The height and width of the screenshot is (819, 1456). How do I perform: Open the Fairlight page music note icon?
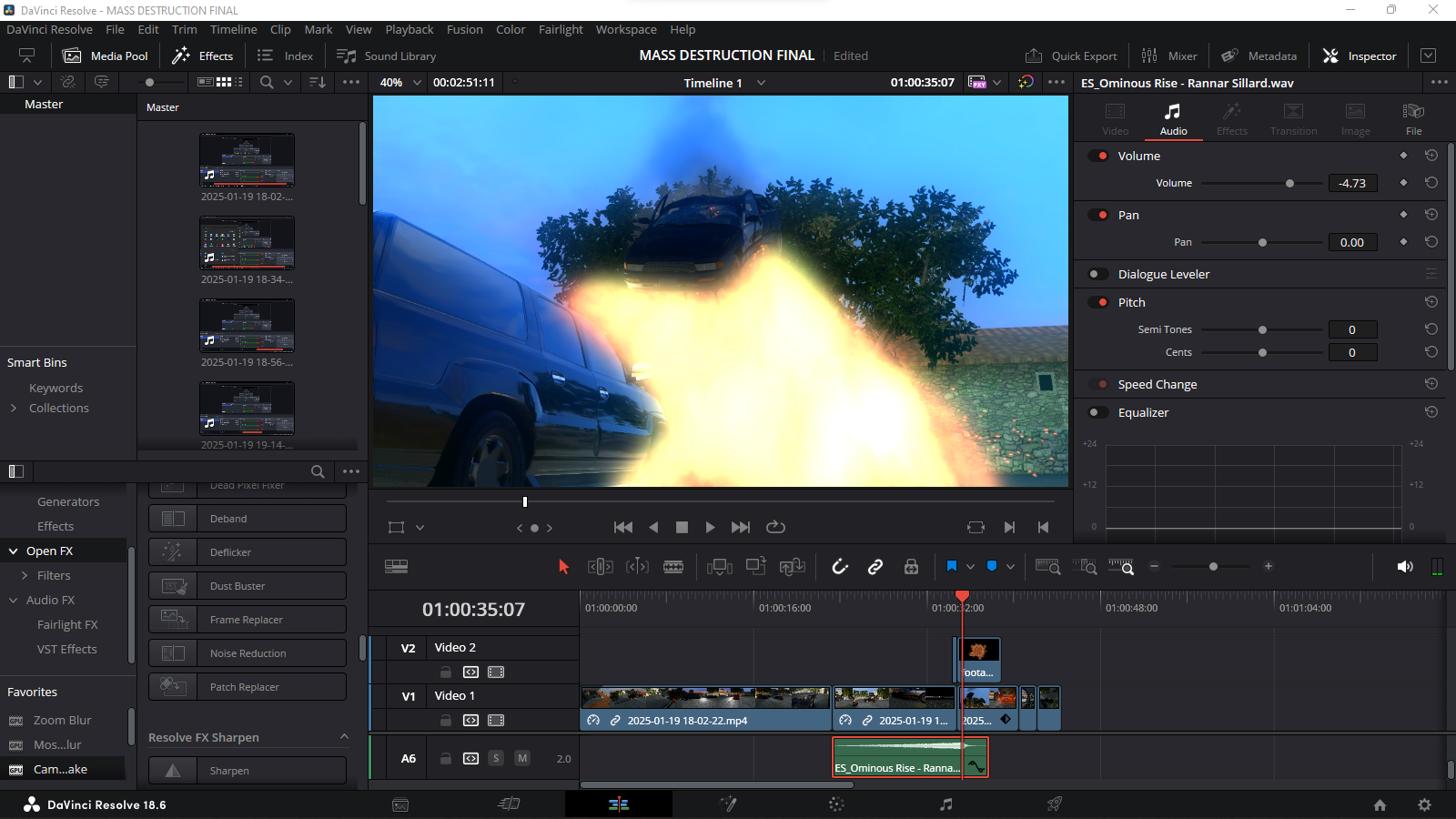(x=946, y=804)
